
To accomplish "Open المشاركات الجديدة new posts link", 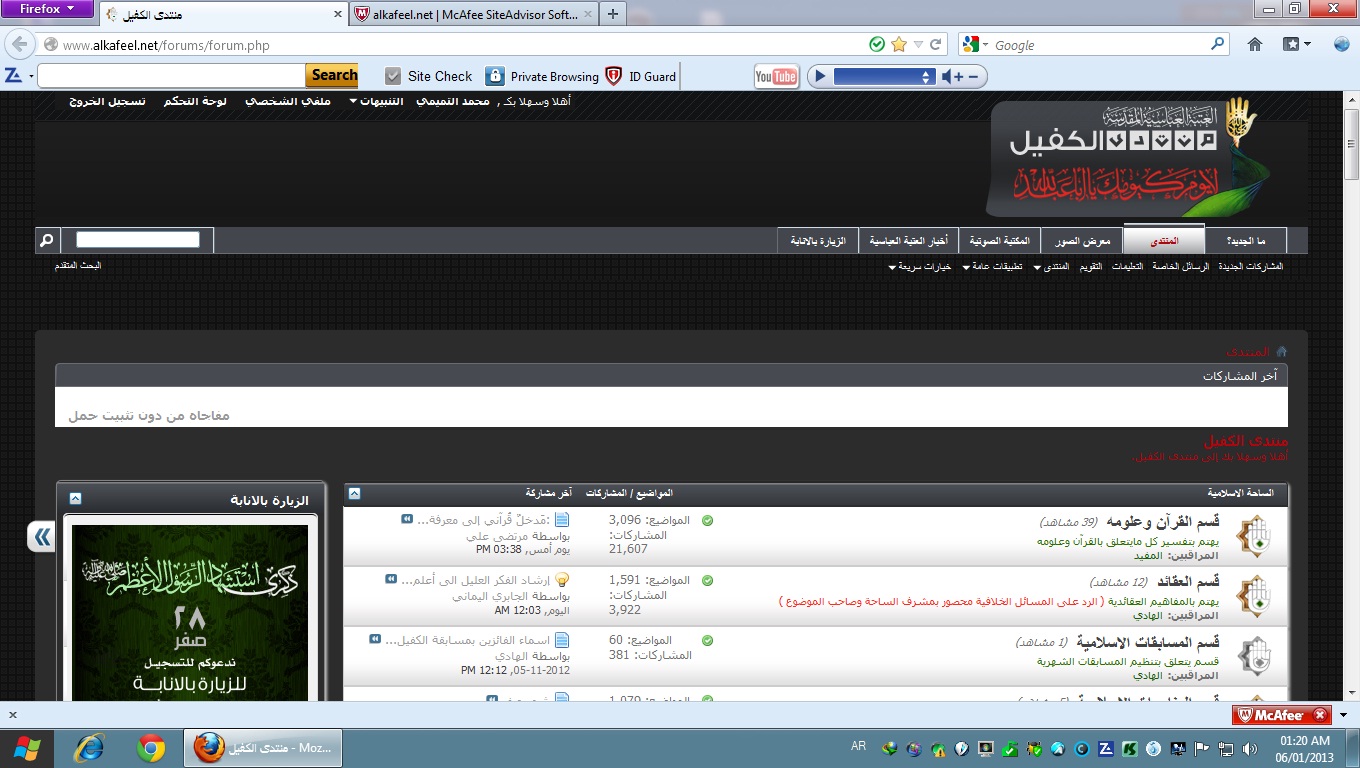I will 1250,267.
